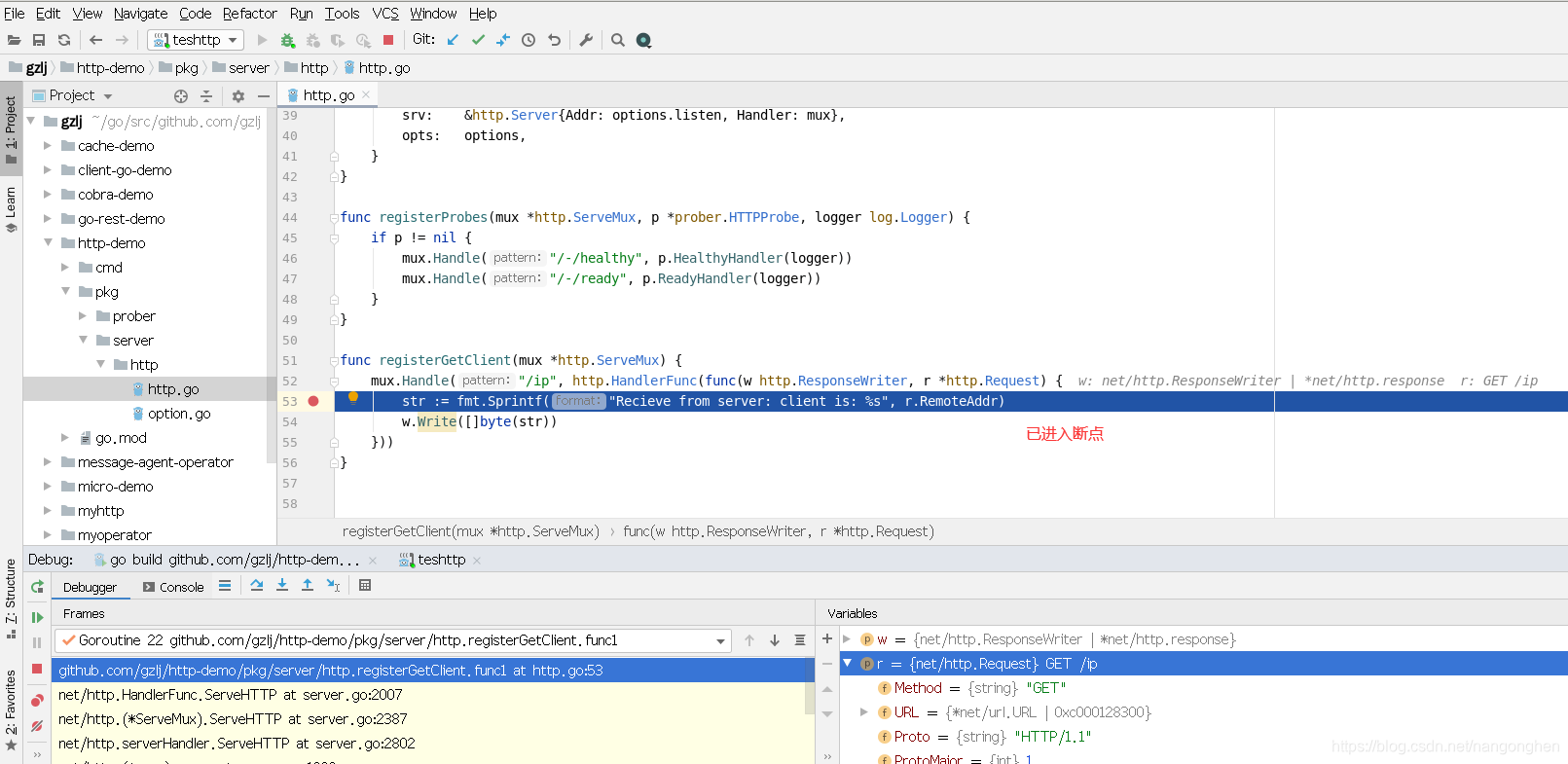Commit changes with the green checkmark icon
The width and height of the screenshot is (1568, 764).
click(x=478, y=40)
